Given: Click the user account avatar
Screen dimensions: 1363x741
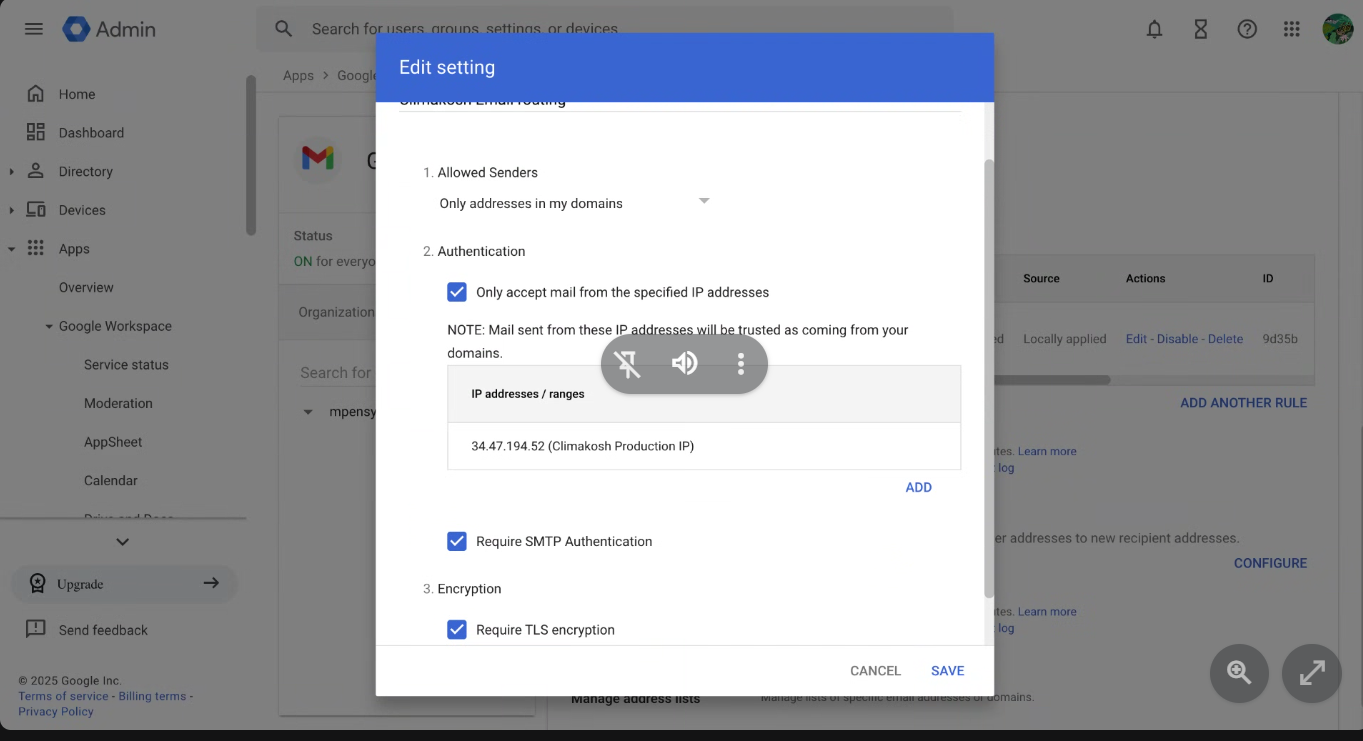Looking at the screenshot, I should 1337,29.
